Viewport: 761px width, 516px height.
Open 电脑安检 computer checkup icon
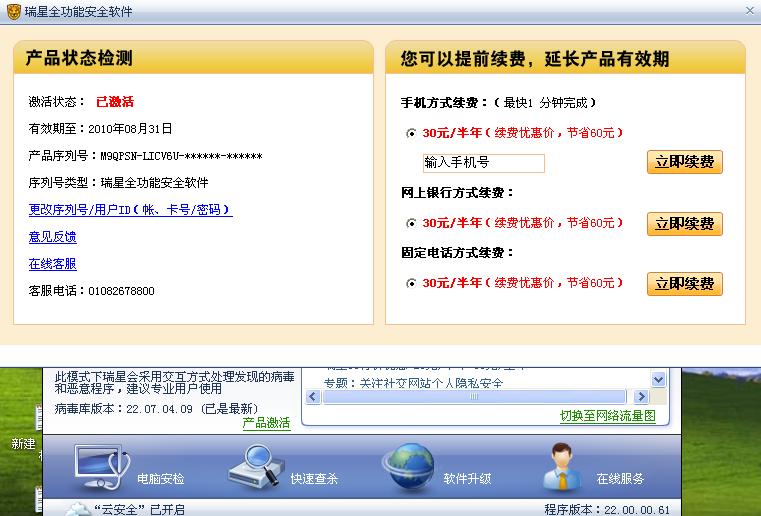(102, 466)
